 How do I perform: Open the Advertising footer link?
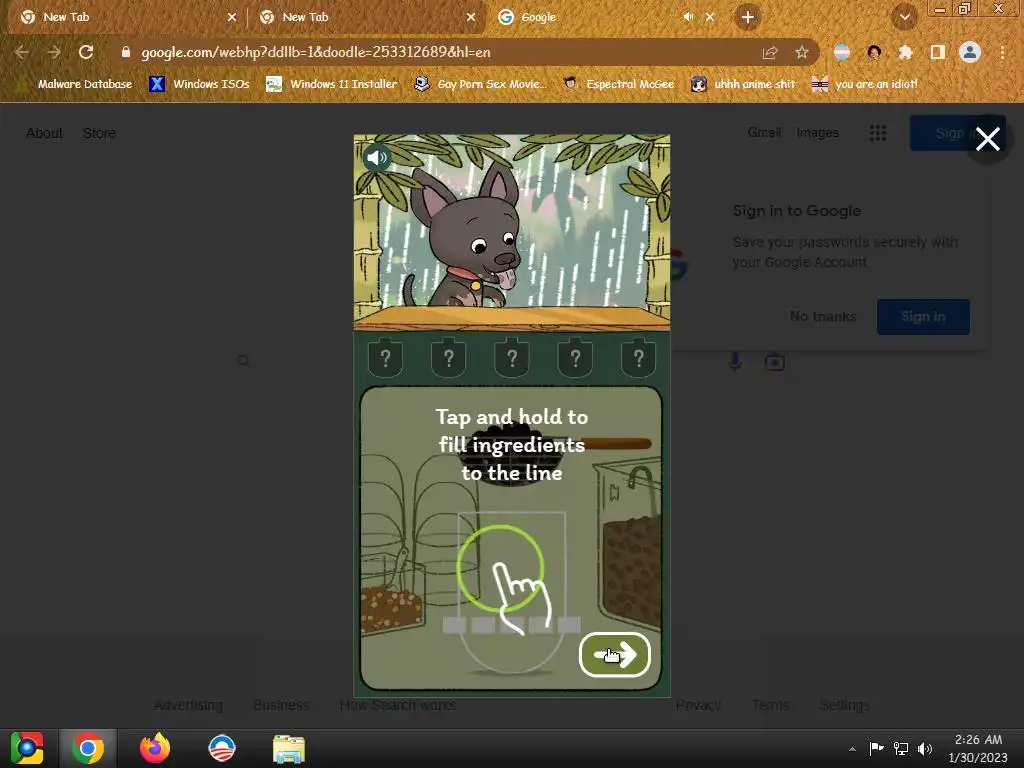[188, 705]
